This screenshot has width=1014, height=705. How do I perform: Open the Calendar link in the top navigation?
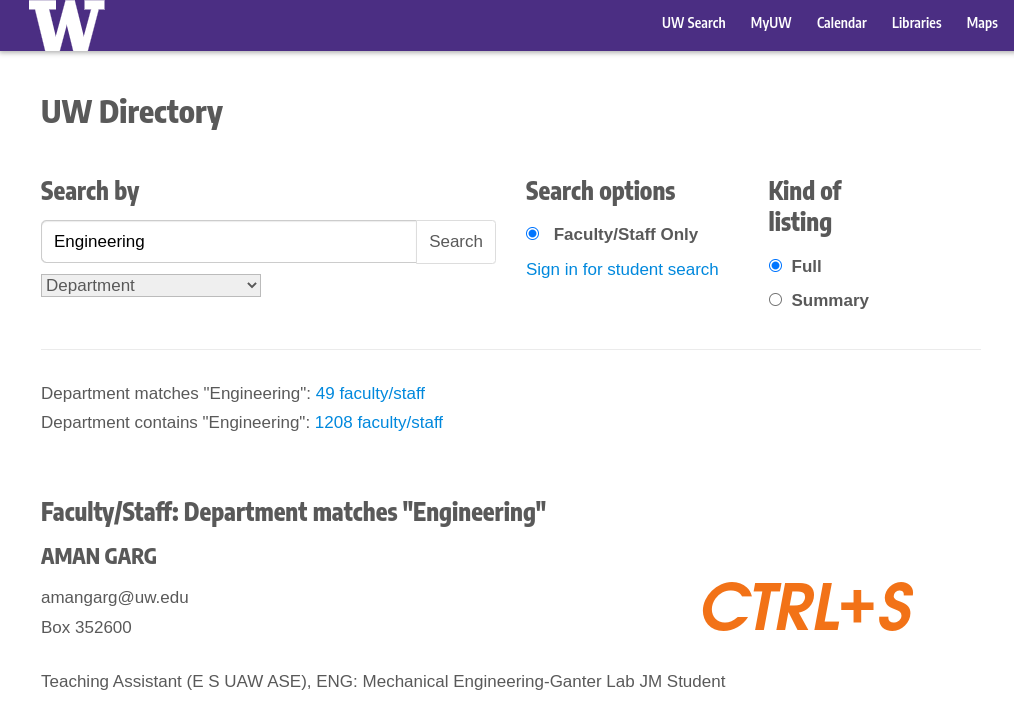click(841, 23)
